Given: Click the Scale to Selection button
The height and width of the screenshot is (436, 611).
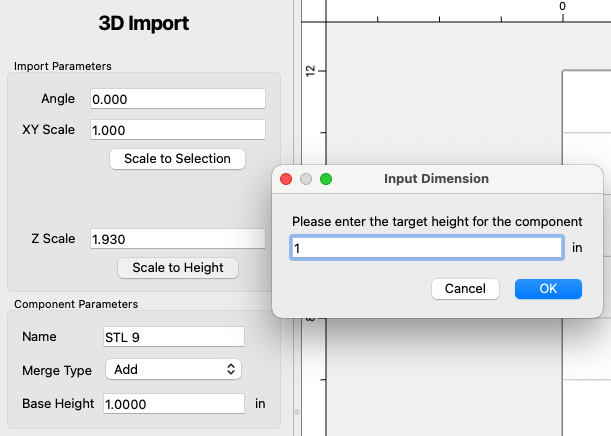Looking at the screenshot, I should [x=177, y=159].
